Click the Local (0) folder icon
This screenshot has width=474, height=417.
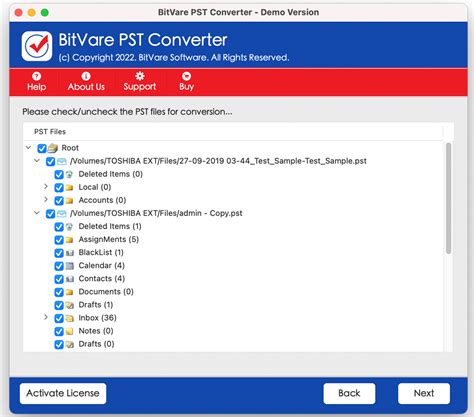pos(69,188)
